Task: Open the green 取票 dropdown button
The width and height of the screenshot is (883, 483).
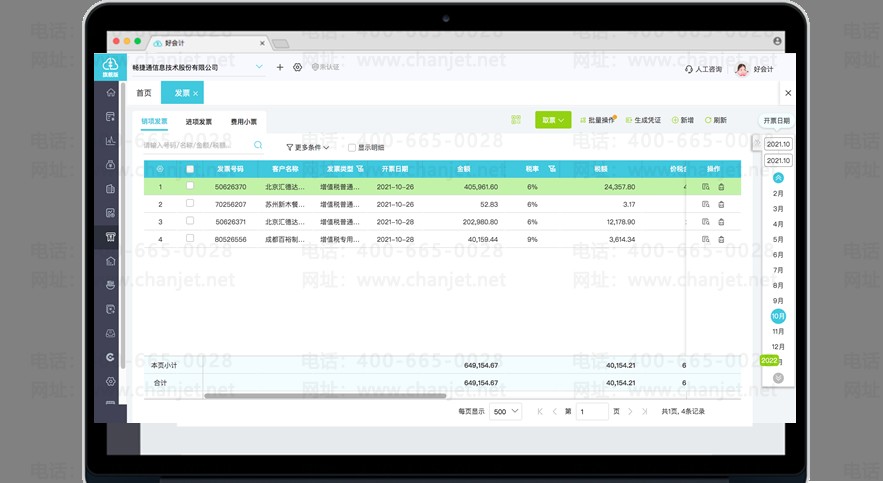Action: click(x=553, y=120)
